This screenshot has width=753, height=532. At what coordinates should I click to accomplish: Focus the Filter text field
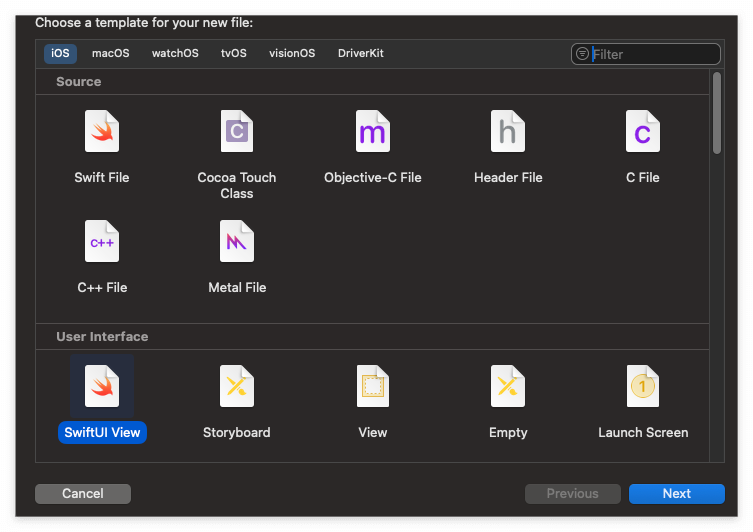(646, 54)
